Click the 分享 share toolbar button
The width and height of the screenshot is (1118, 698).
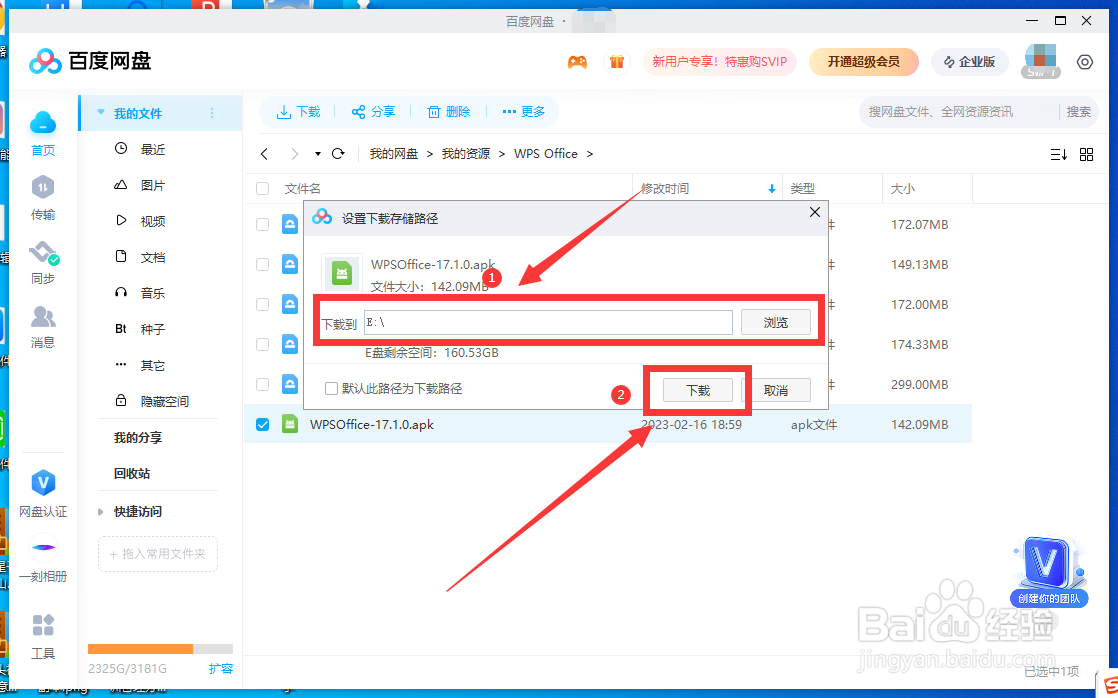pos(374,112)
